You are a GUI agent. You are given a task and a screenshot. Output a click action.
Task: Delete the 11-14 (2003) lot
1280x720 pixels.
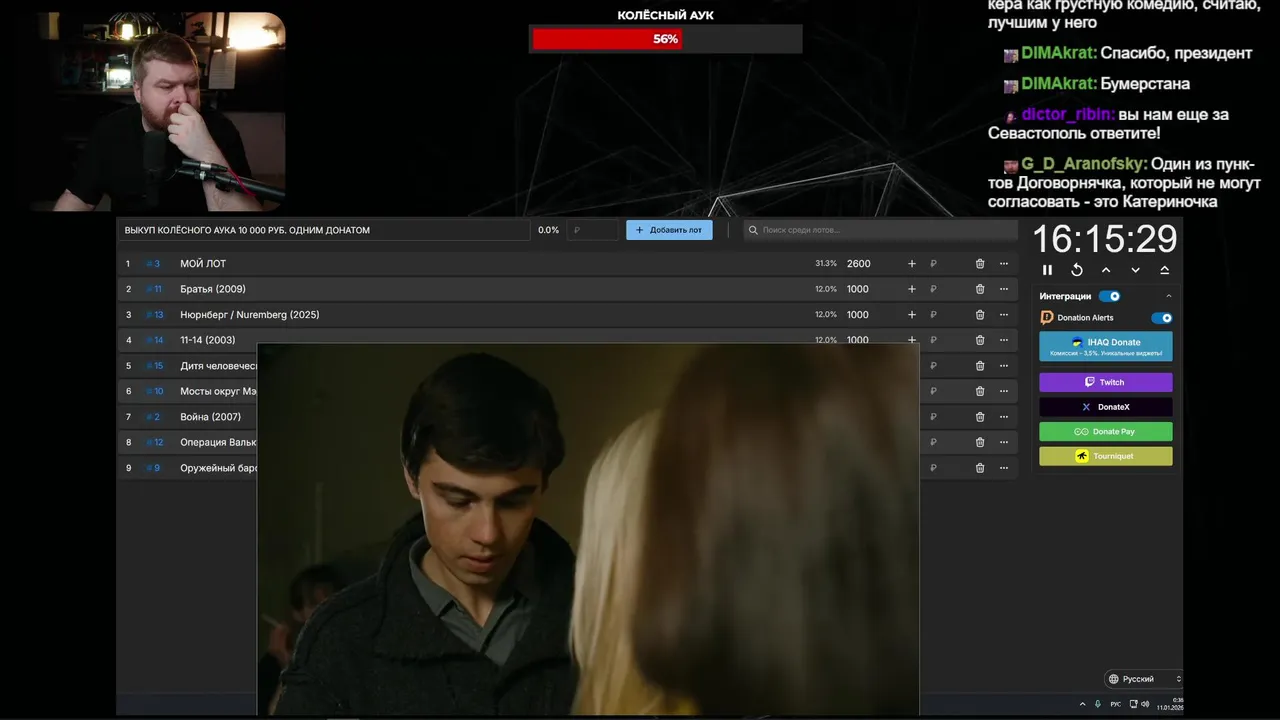(980, 340)
